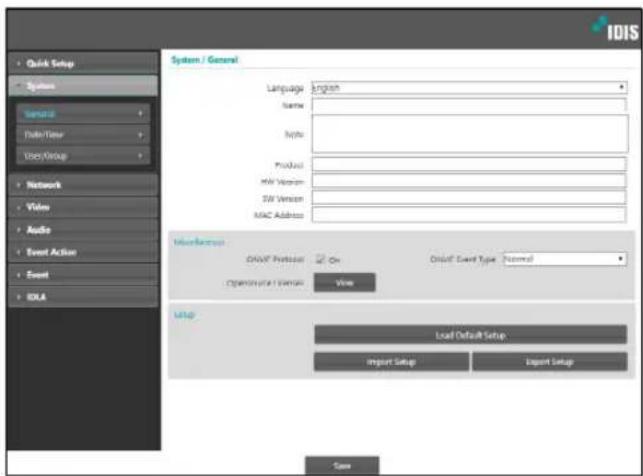The image size is (643, 476).
Task: Toggle the ONVIF Protocol On checkbox
Action: 320,259
